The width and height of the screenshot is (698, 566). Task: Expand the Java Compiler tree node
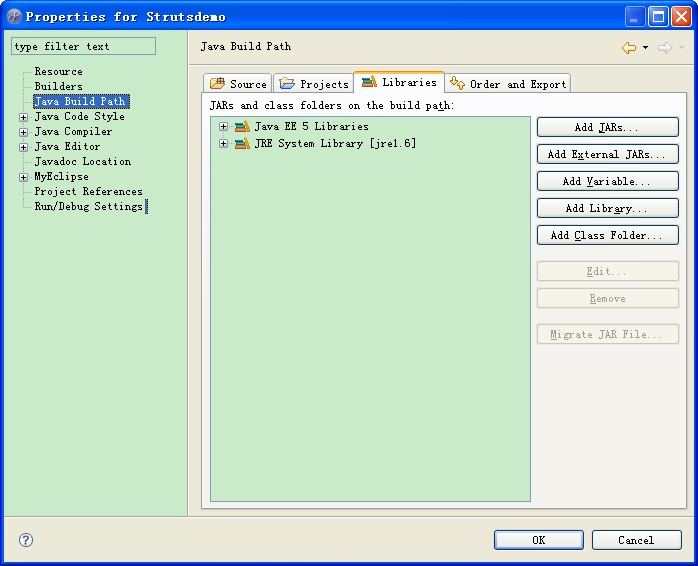pos(24,132)
